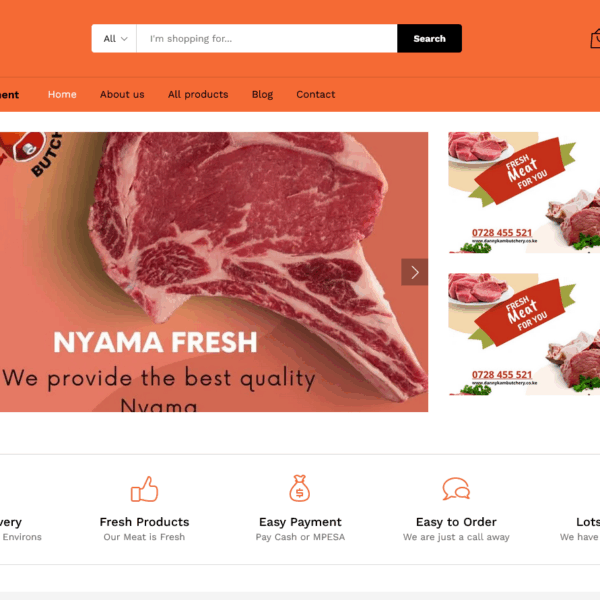The height and width of the screenshot is (600, 600).
Task: Select the Easy Payment feature title
Action: click(300, 522)
